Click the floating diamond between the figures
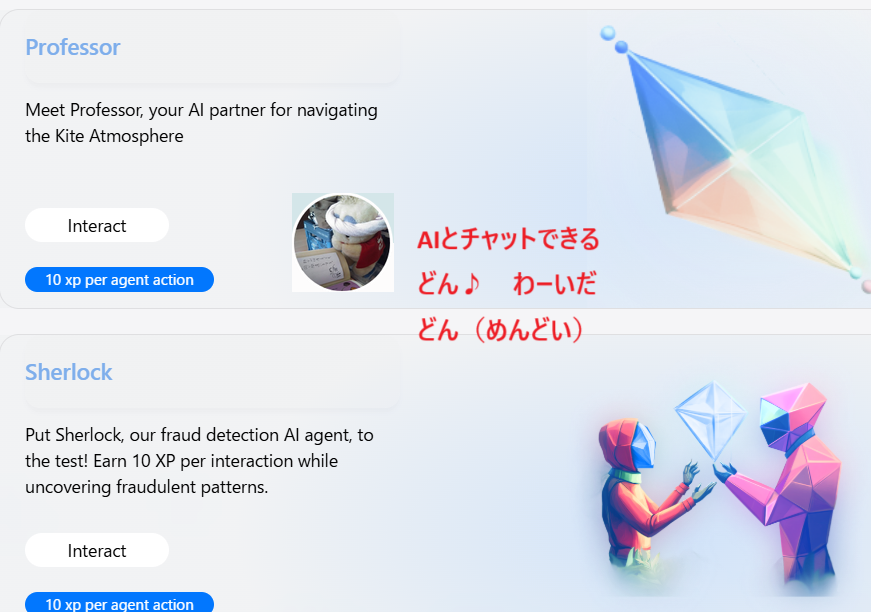The image size is (871, 612). (711, 419)
